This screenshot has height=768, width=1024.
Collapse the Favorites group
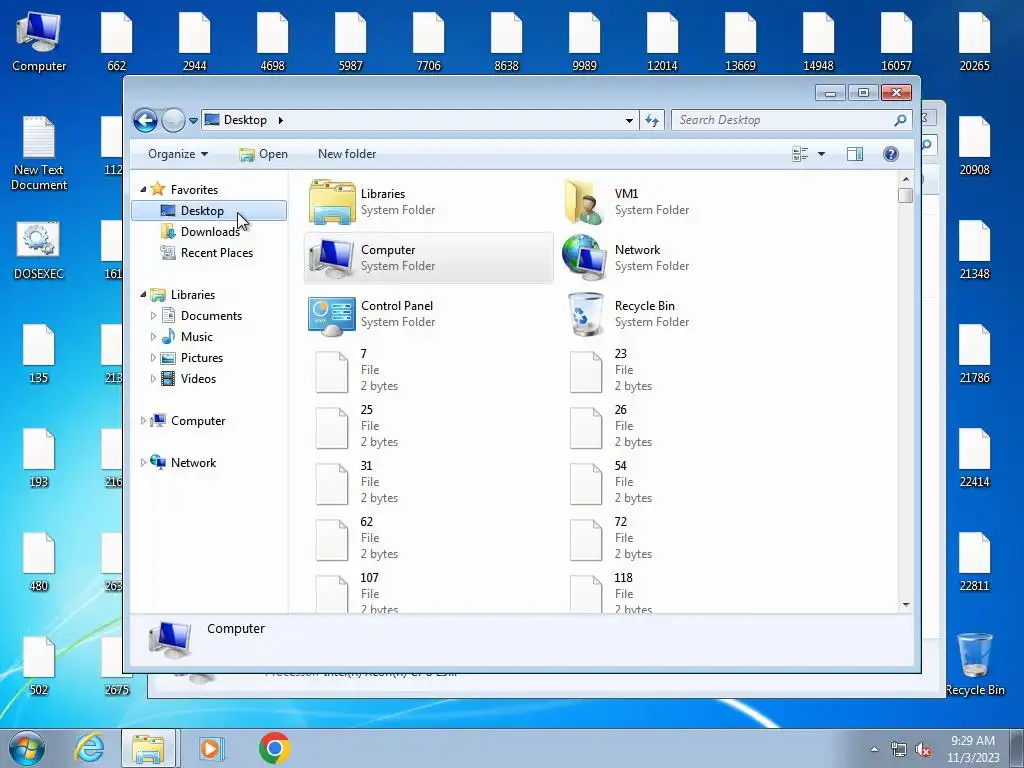coord(144,189)
